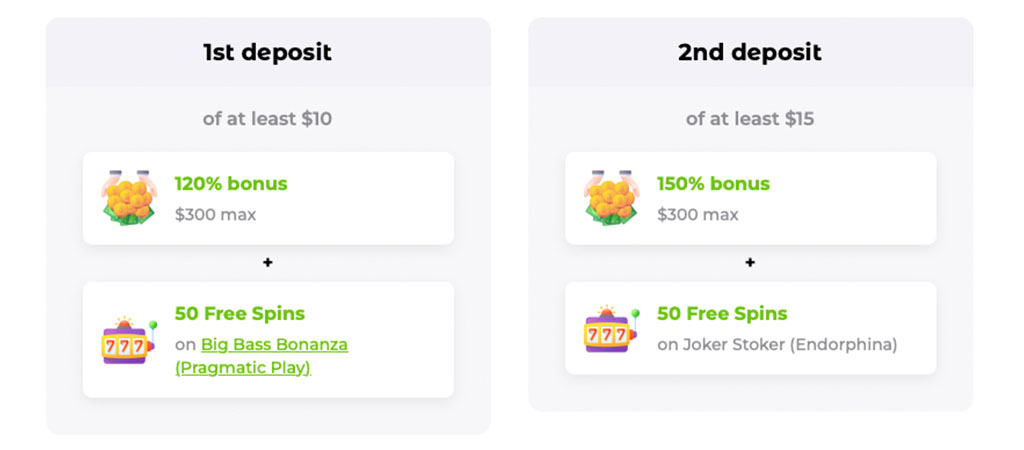Click the "of at least $10" text

267,119
